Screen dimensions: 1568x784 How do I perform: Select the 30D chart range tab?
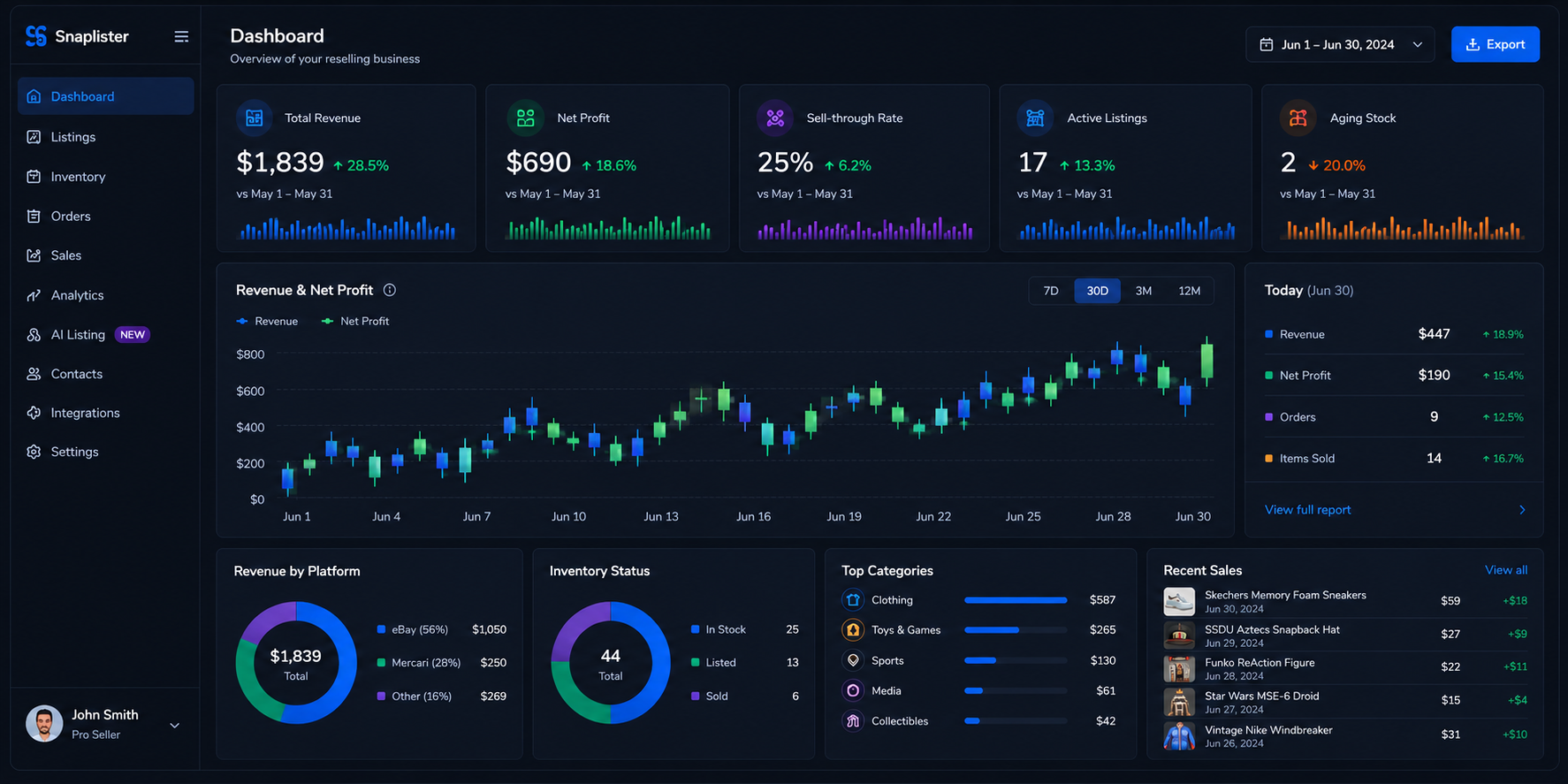1098,291
